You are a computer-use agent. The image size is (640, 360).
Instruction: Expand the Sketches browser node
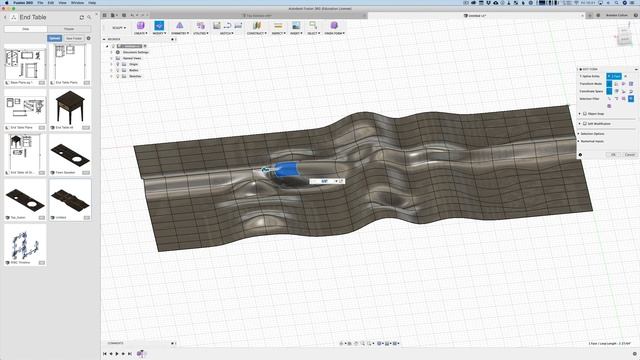(111, 76)
